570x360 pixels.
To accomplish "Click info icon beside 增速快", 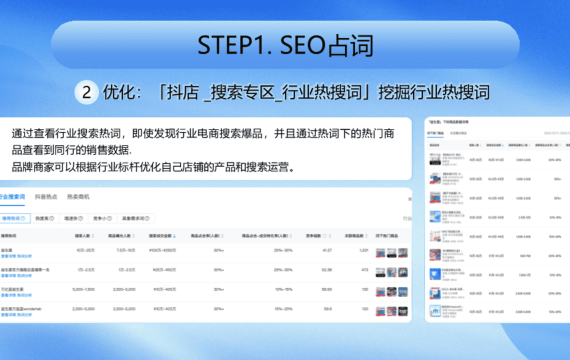I will [81, 218].
